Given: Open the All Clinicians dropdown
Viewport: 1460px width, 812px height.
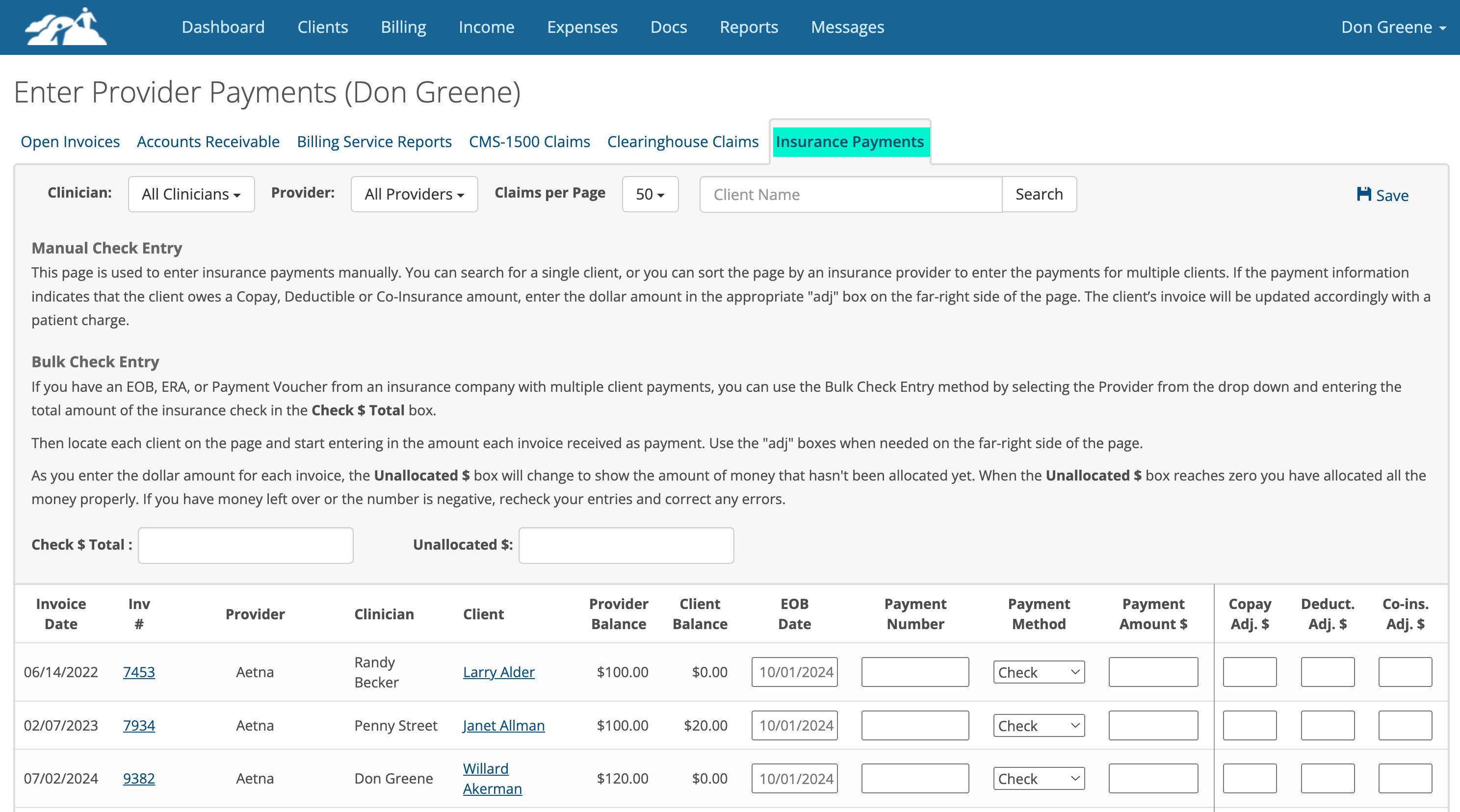Looking at the screenshot, I should point(191,194).
